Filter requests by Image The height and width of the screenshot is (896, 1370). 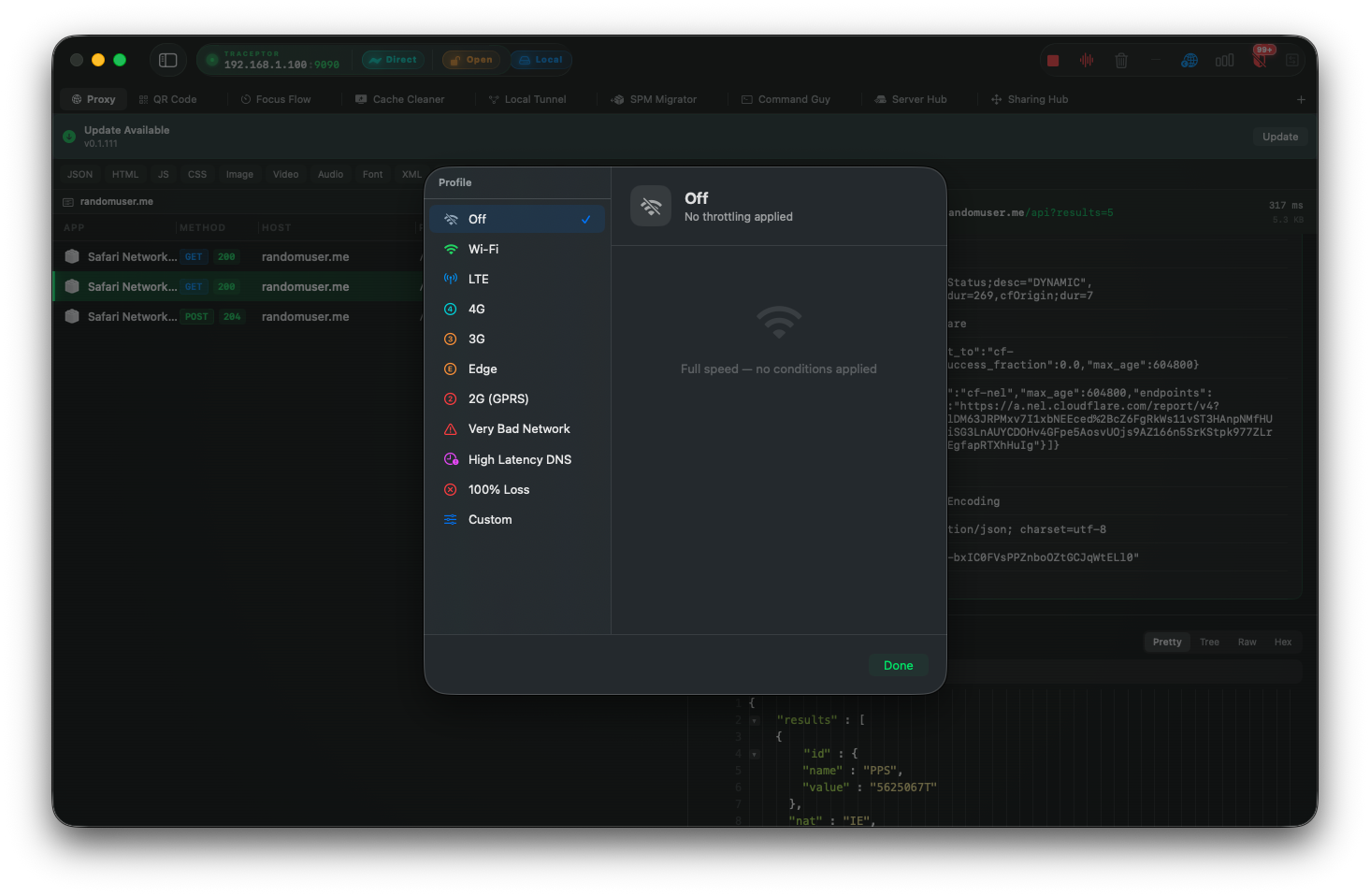pyautogui.click(x=239, y=174)
